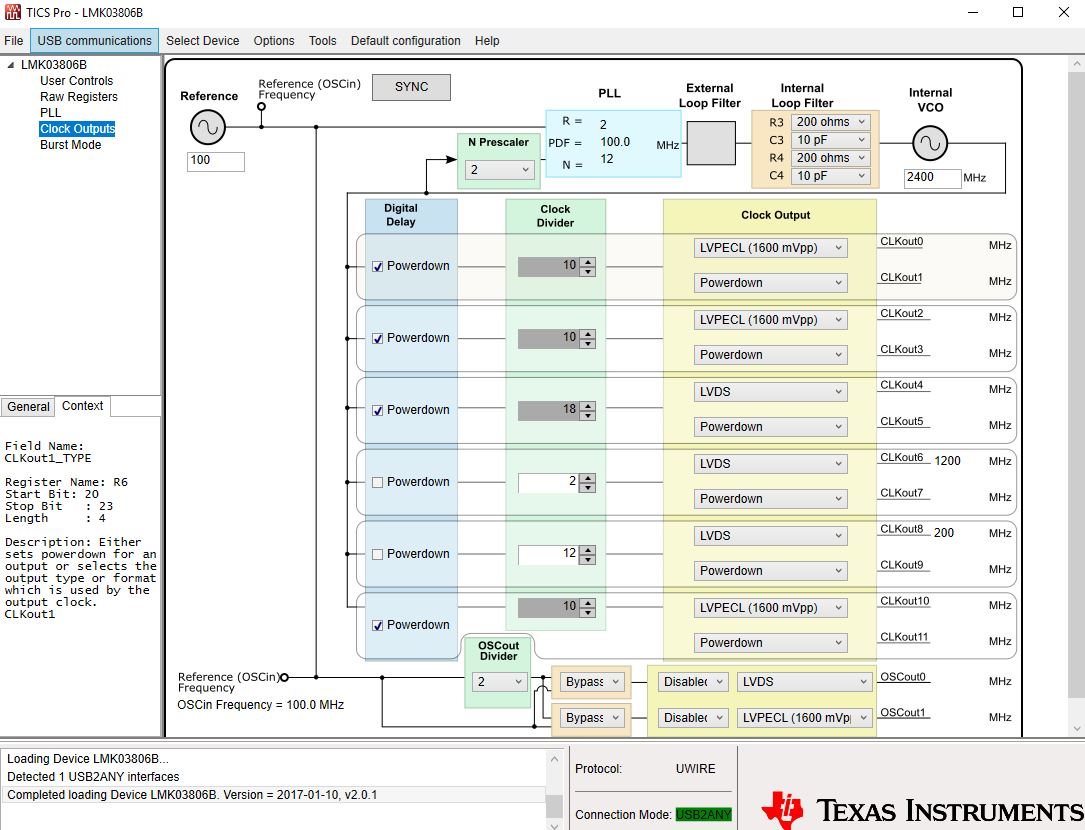Image resolution: width=1085 pixels, height=830 pixels.
Task: Open Burst Mode page in tree
Action: (x=71, y=145)
